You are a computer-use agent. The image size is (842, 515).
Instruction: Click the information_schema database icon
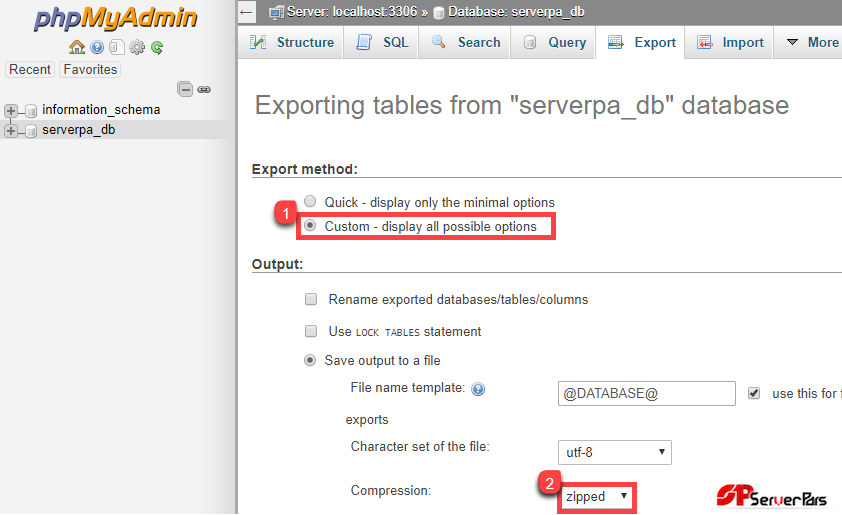click(x=31, y=110)
